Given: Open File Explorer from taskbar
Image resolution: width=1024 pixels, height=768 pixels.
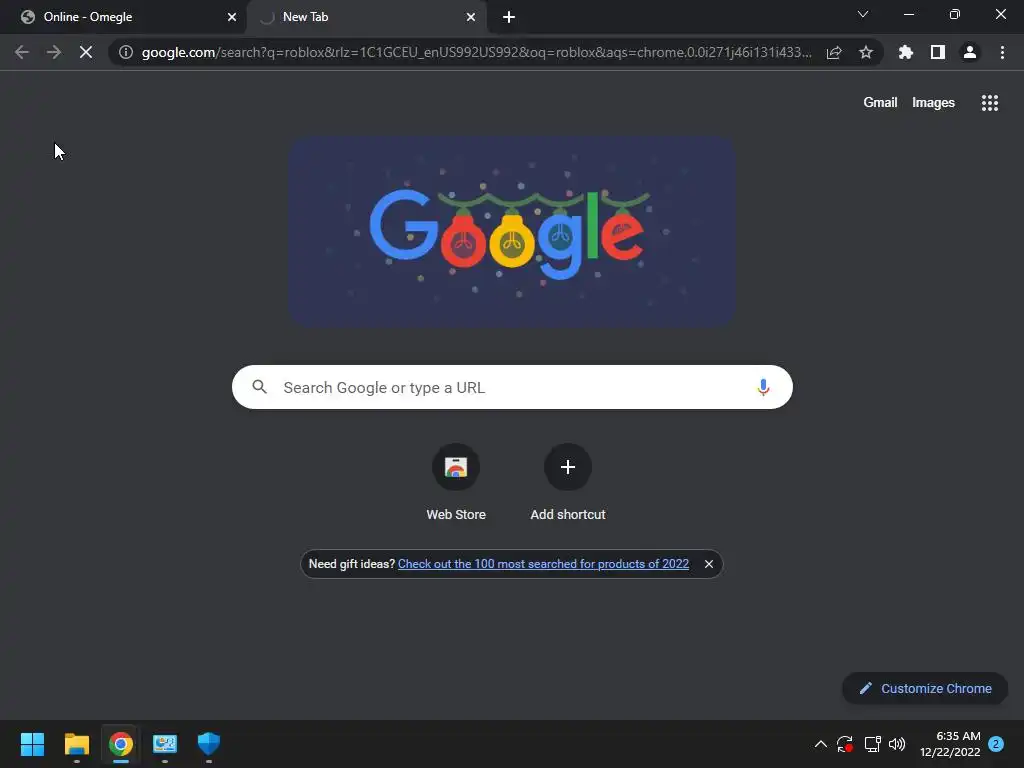Looking at the screenshot, I should [x=76, y=744].
